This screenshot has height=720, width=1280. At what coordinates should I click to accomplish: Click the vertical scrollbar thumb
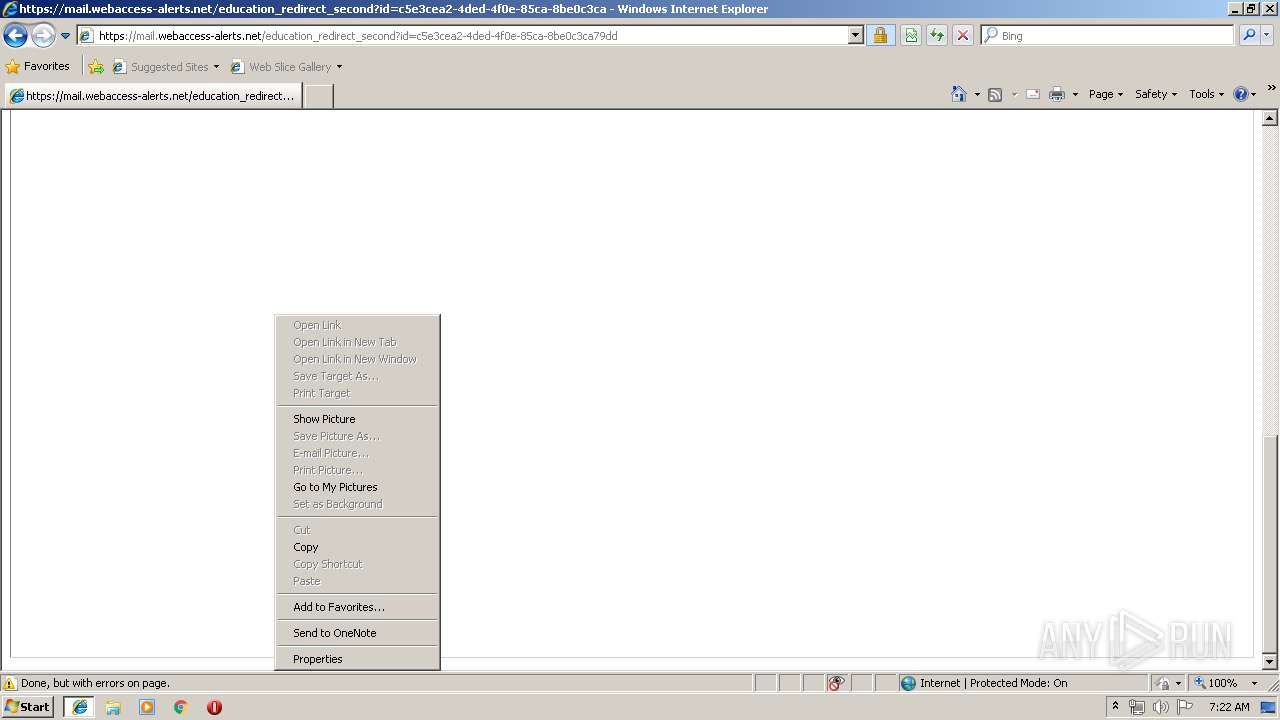tap(1270, 544)
